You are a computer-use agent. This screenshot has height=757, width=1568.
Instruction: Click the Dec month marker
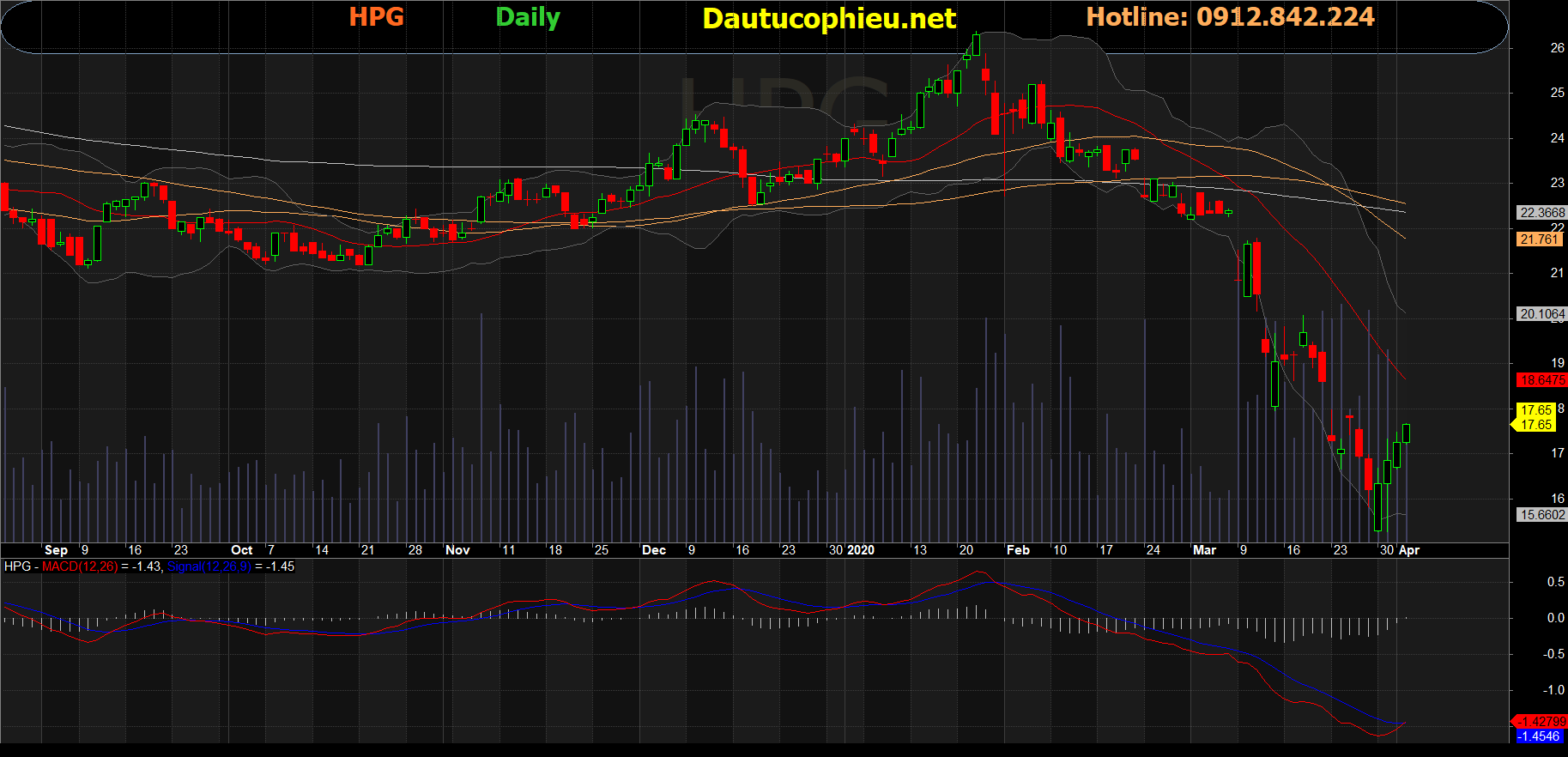654,550
